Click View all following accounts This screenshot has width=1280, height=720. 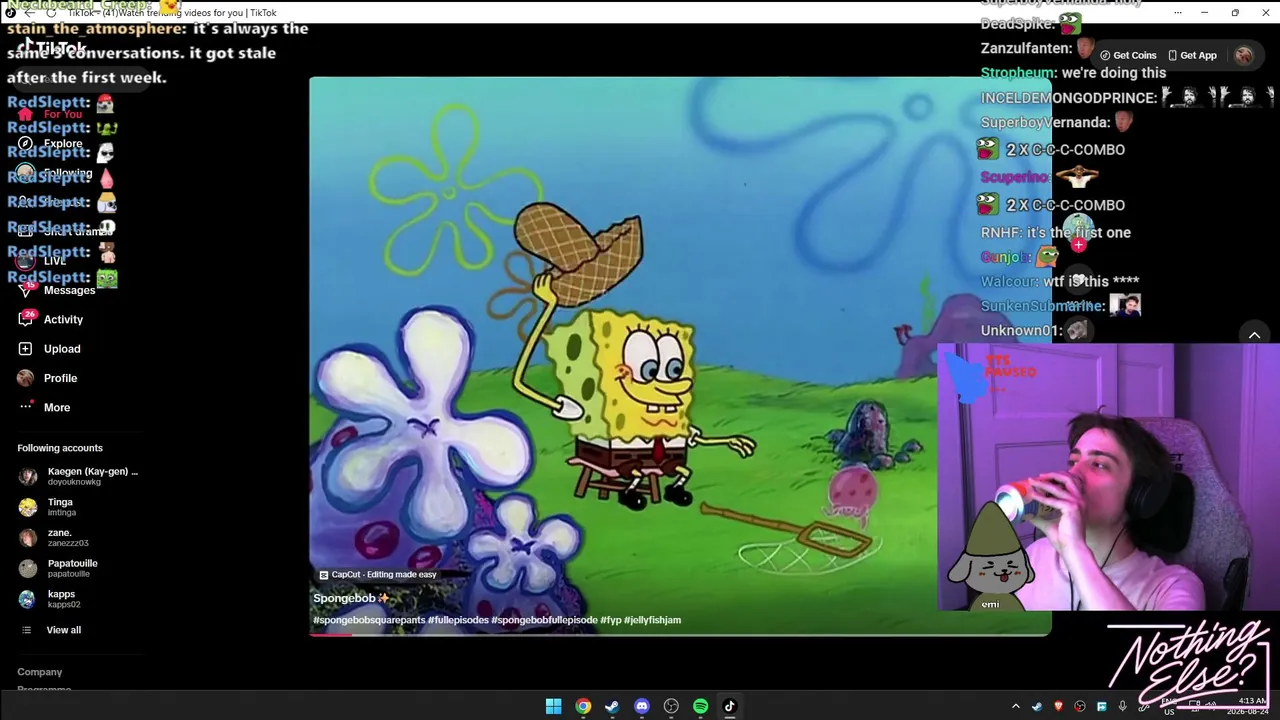coord(52,630)
